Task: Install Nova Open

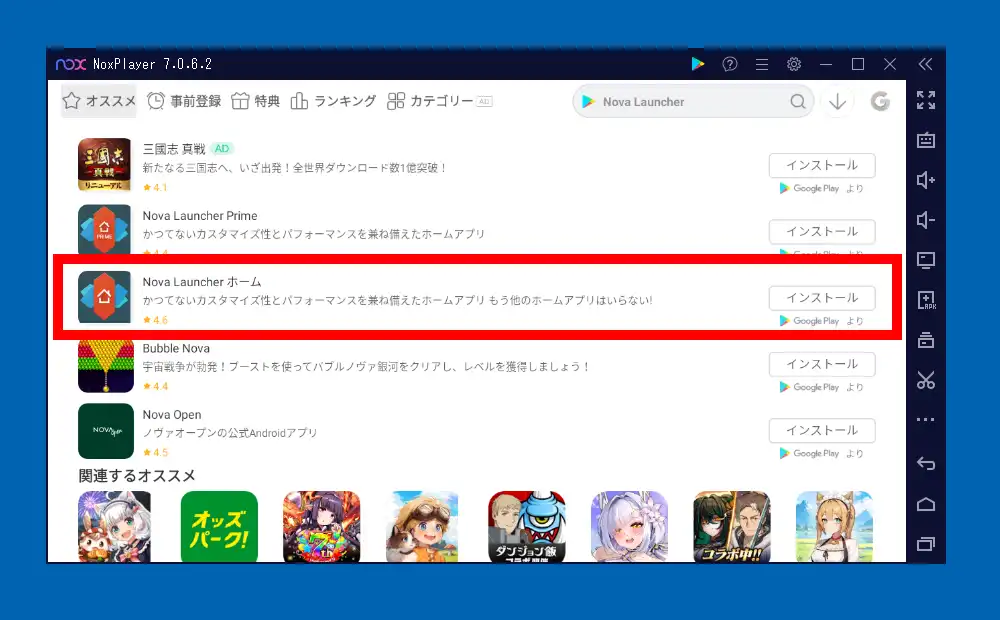Action: point(822,431)
